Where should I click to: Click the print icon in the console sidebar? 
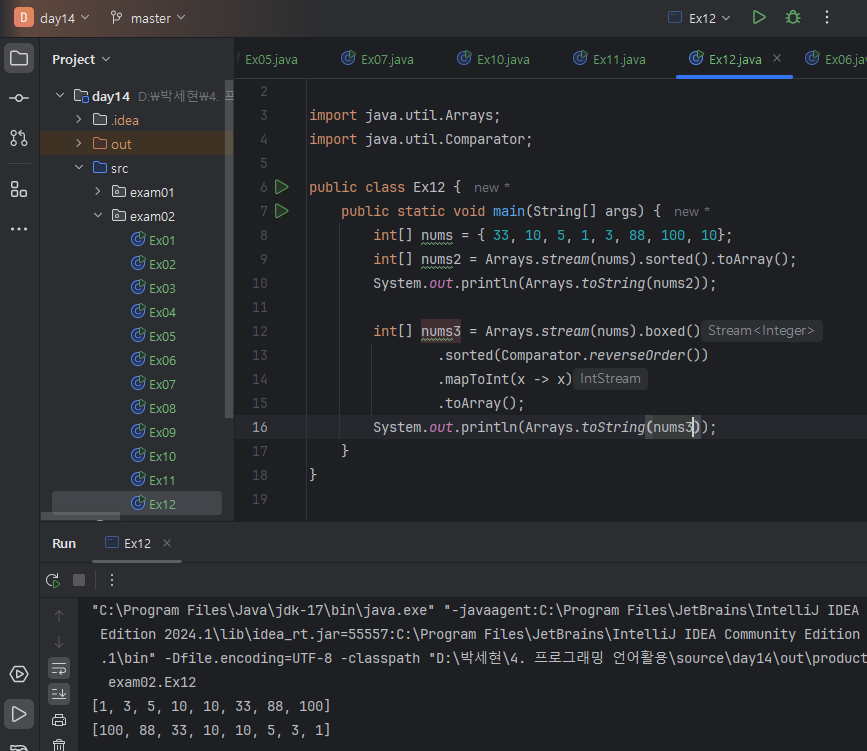pos(59,720)
